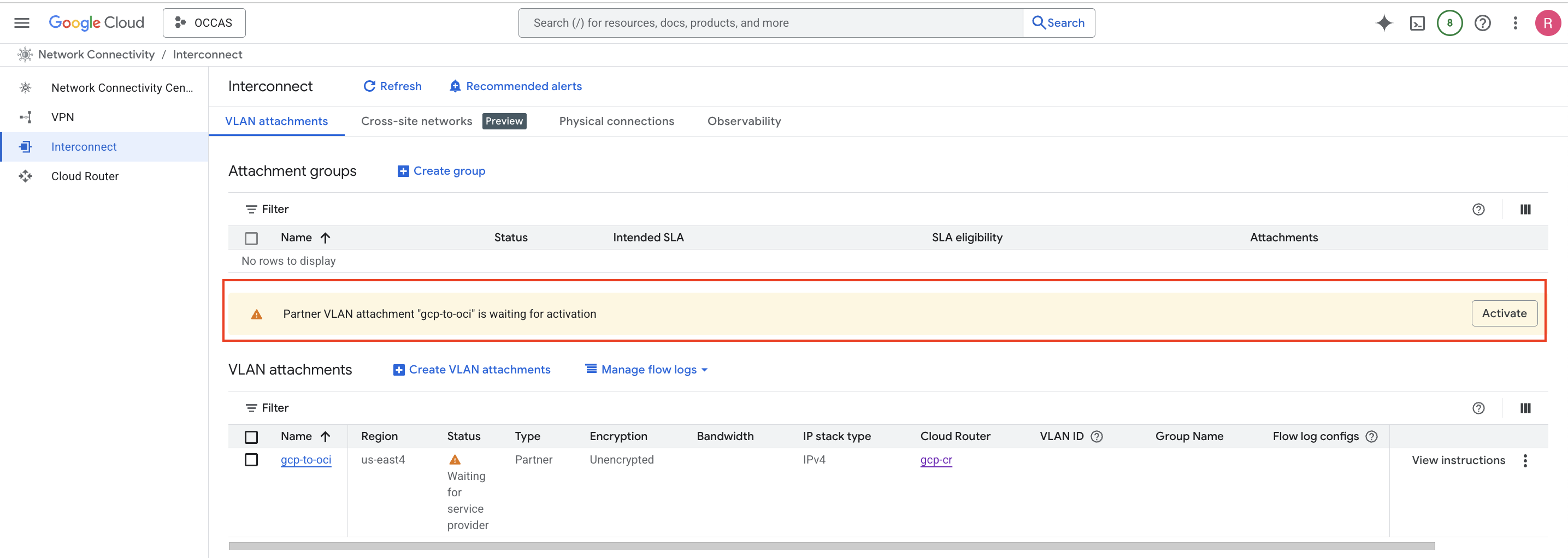Open notifications badge showing 8
The width and height of the screenshot is (1568, 558).
[1449, 23]
